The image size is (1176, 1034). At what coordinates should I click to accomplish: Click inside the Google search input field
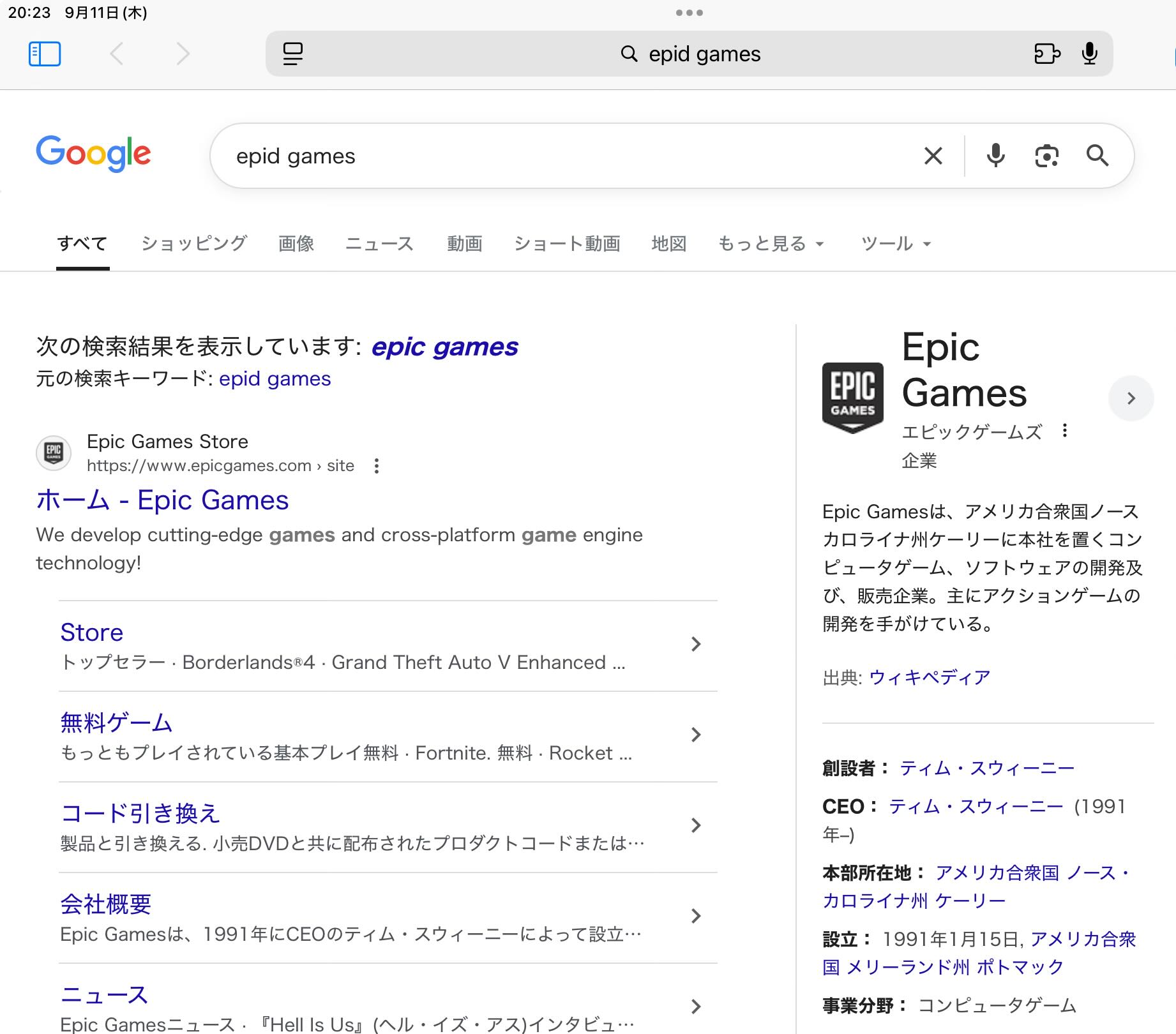pyautogui.click(x=562, y=156)
